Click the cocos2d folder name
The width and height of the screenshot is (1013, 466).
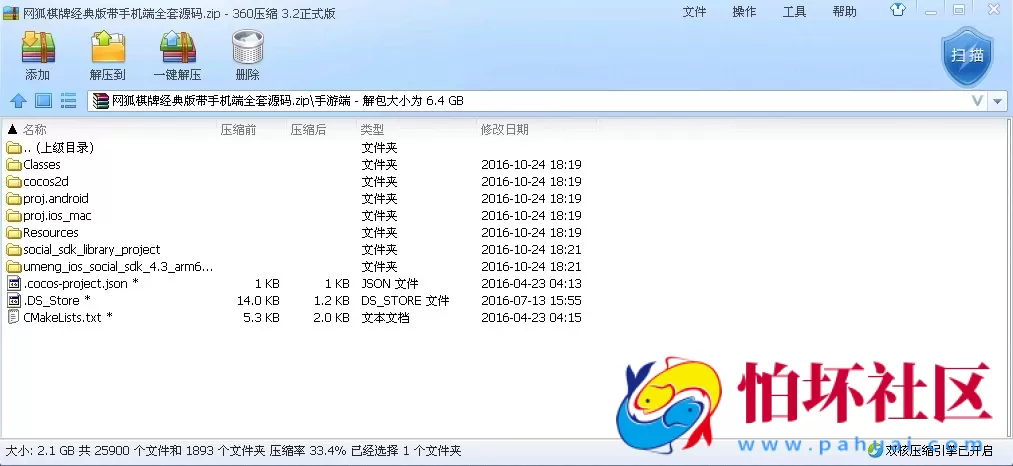[x=46, y=181]
